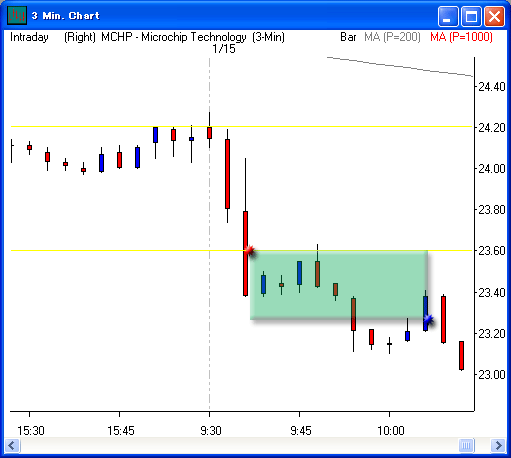Click the last red candle near 23.00

[x=461, y=355]
